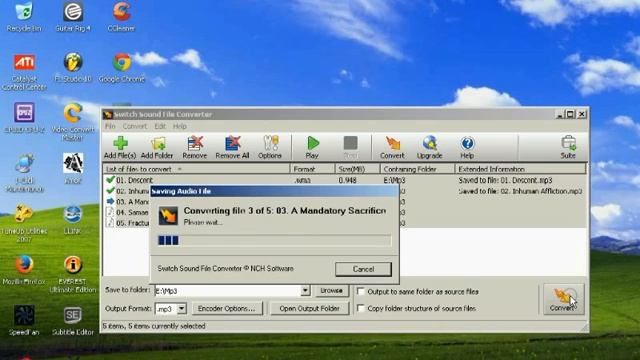
Task: Open the Edit menu
Action: (x=160, y=126)
